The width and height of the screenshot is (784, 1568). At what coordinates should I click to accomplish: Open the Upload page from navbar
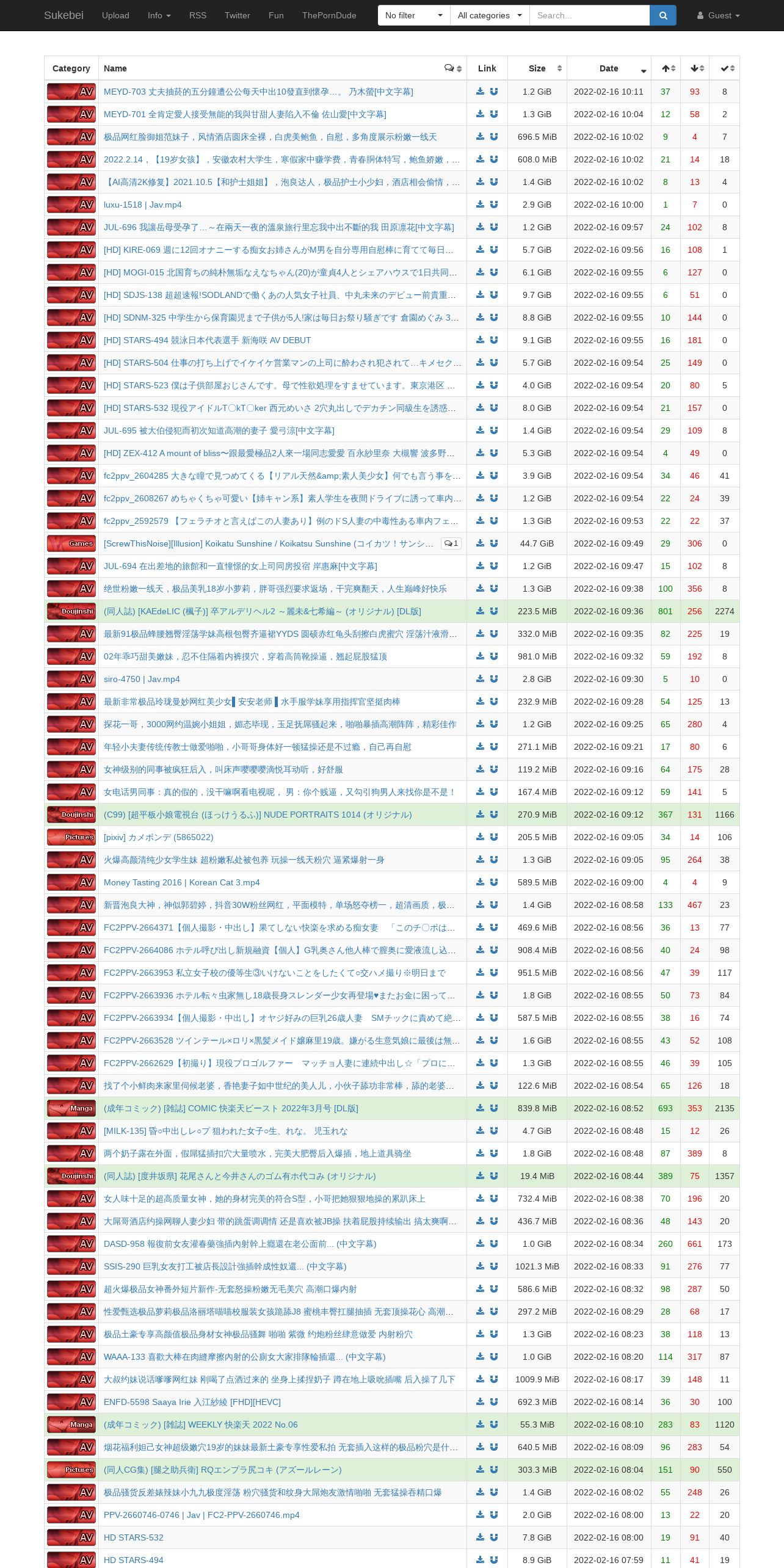115,15
